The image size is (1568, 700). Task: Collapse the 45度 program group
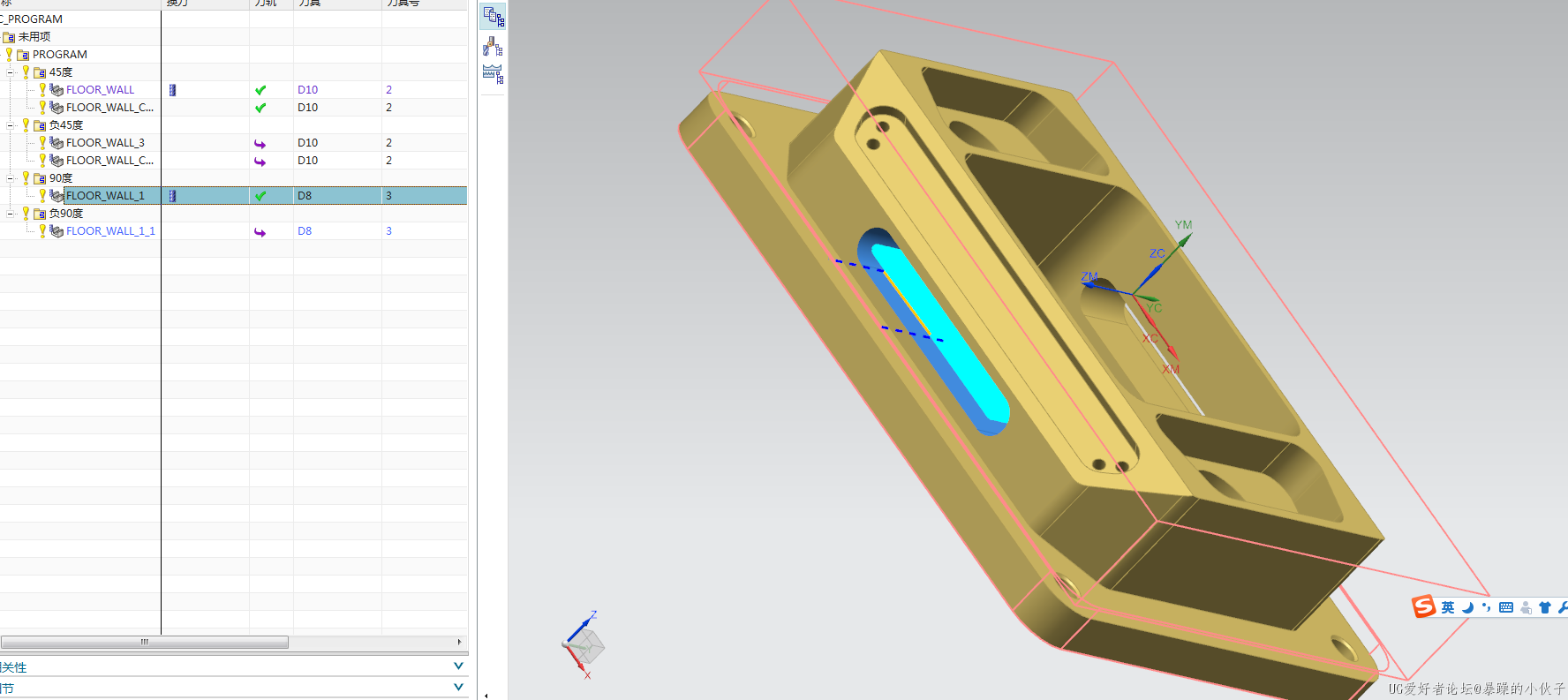tap(11, 72)
